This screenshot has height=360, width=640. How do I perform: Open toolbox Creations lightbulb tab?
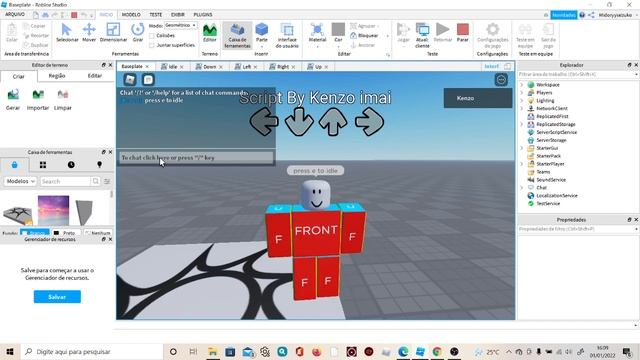99,165
